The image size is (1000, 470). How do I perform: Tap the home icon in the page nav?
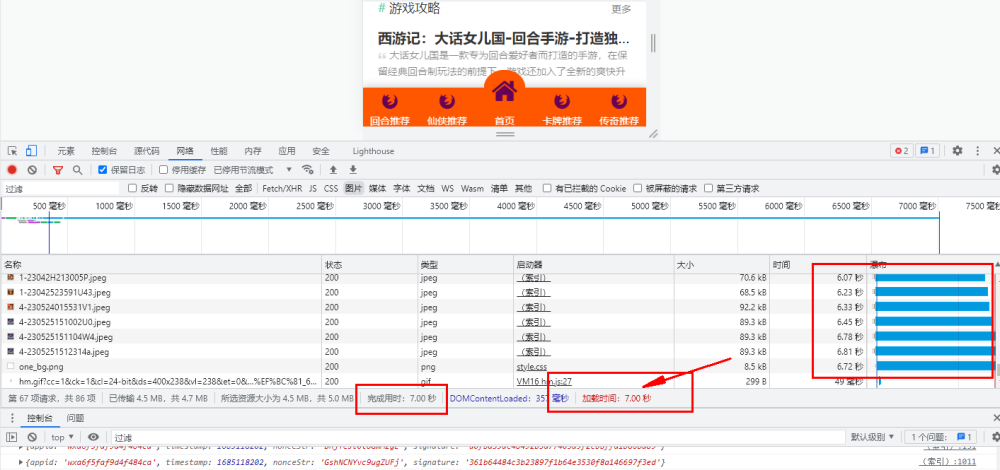point(504,91)
